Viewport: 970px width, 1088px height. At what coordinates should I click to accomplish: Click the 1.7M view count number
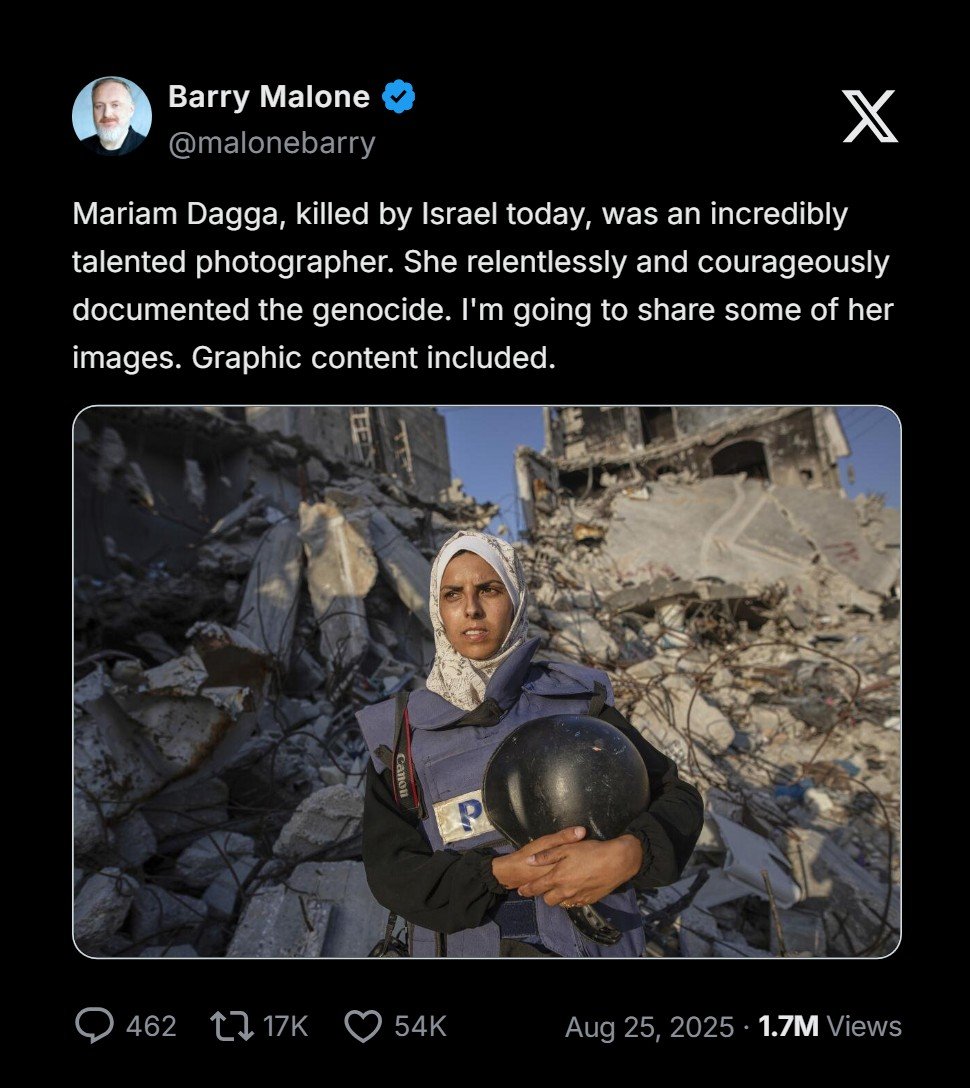pyautogui.click(x=788, y=1026)
